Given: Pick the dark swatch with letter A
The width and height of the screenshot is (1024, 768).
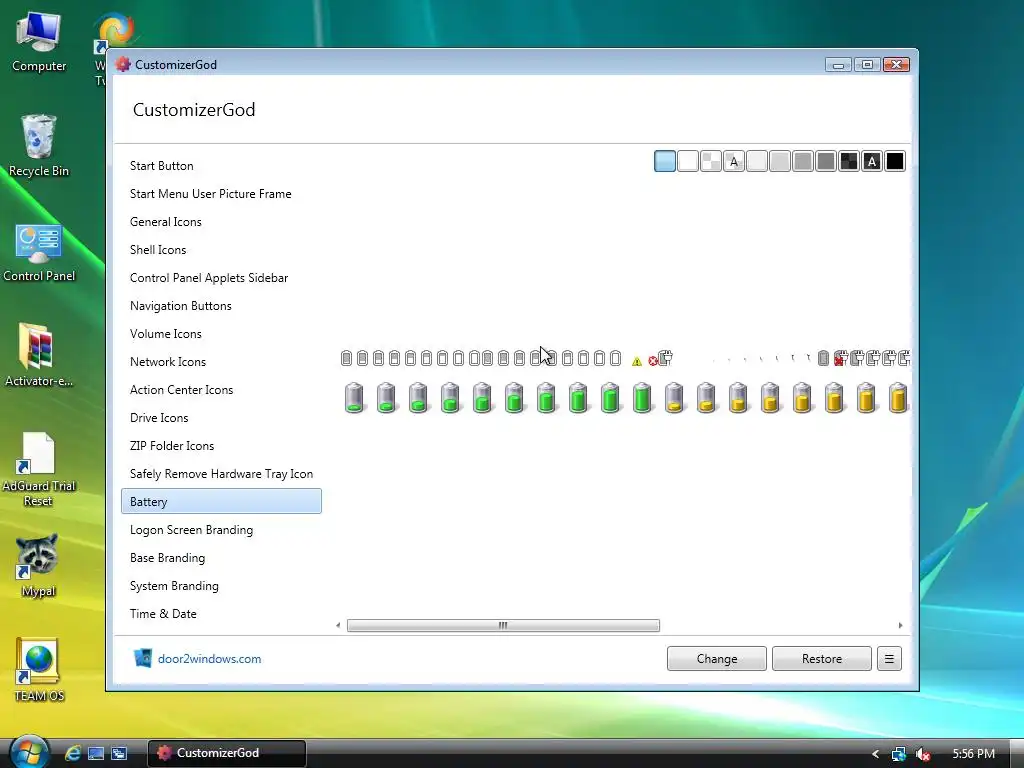Looking at the screenshot, I should [x=872, y=161].
